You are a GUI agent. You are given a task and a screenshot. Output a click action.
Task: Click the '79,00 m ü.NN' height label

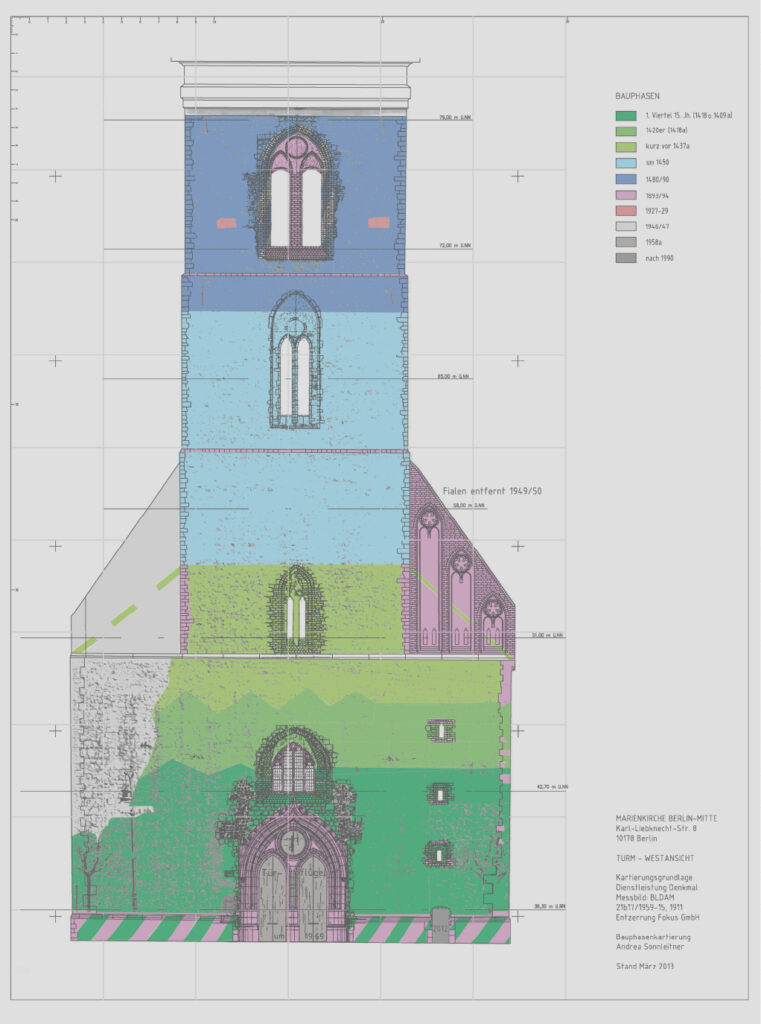(x=455, y=118)
